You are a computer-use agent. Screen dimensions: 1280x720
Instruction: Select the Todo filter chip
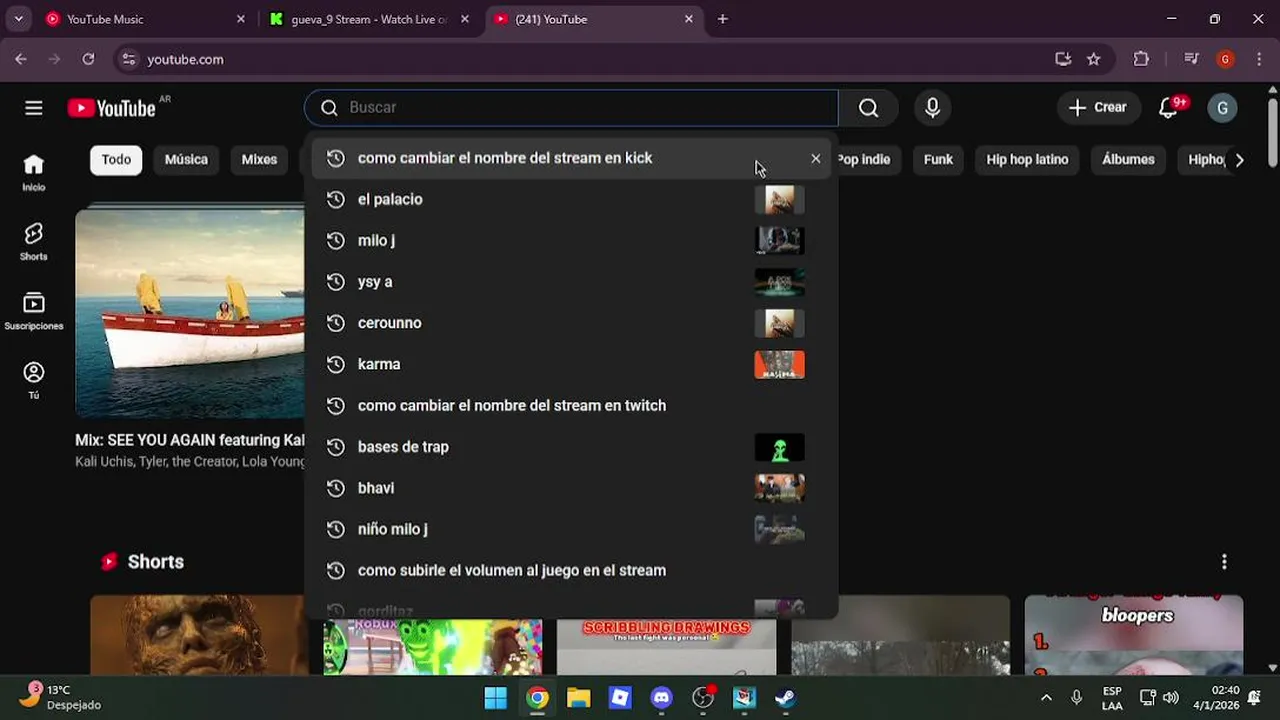(x=116, y=160)
